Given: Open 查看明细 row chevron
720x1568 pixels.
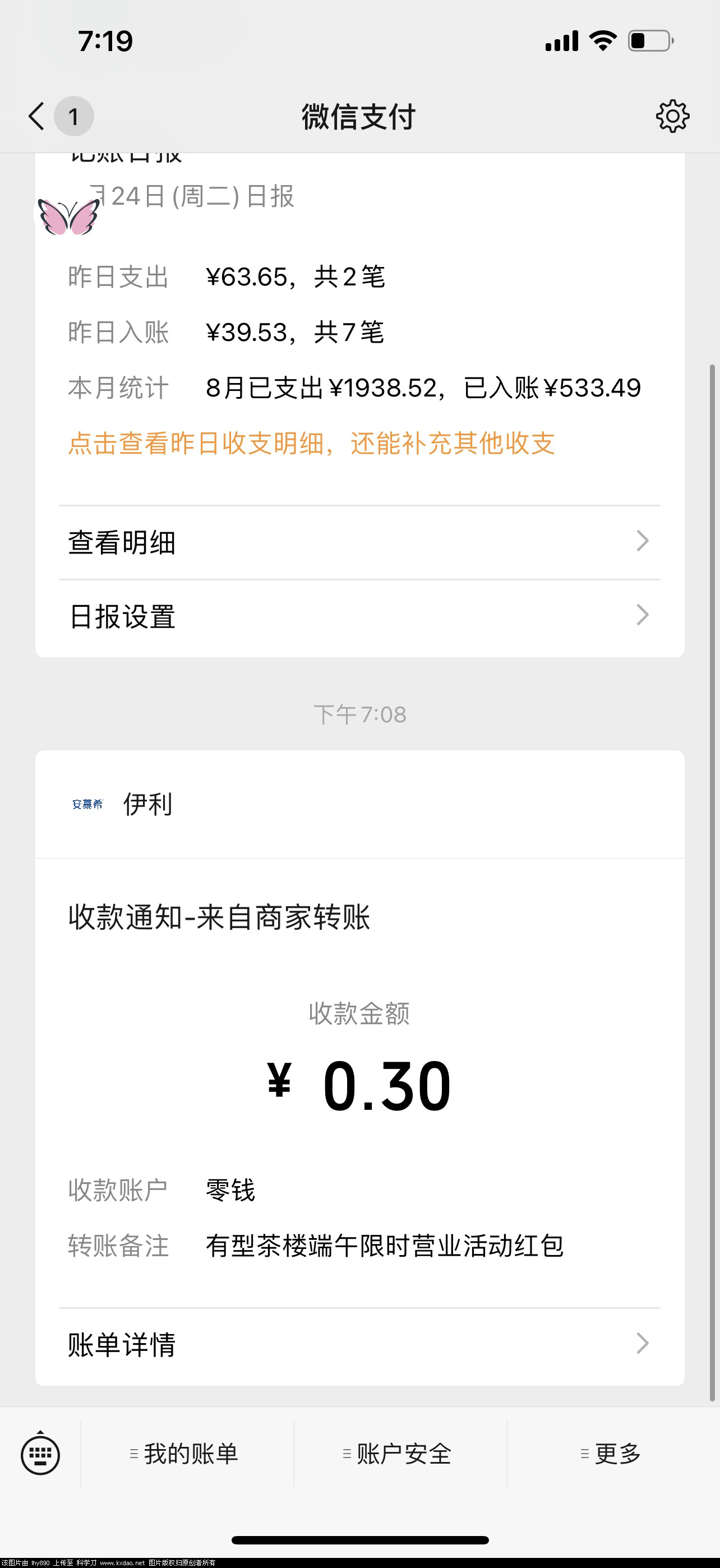Looking at the screenshot, I should click(642, 541).
